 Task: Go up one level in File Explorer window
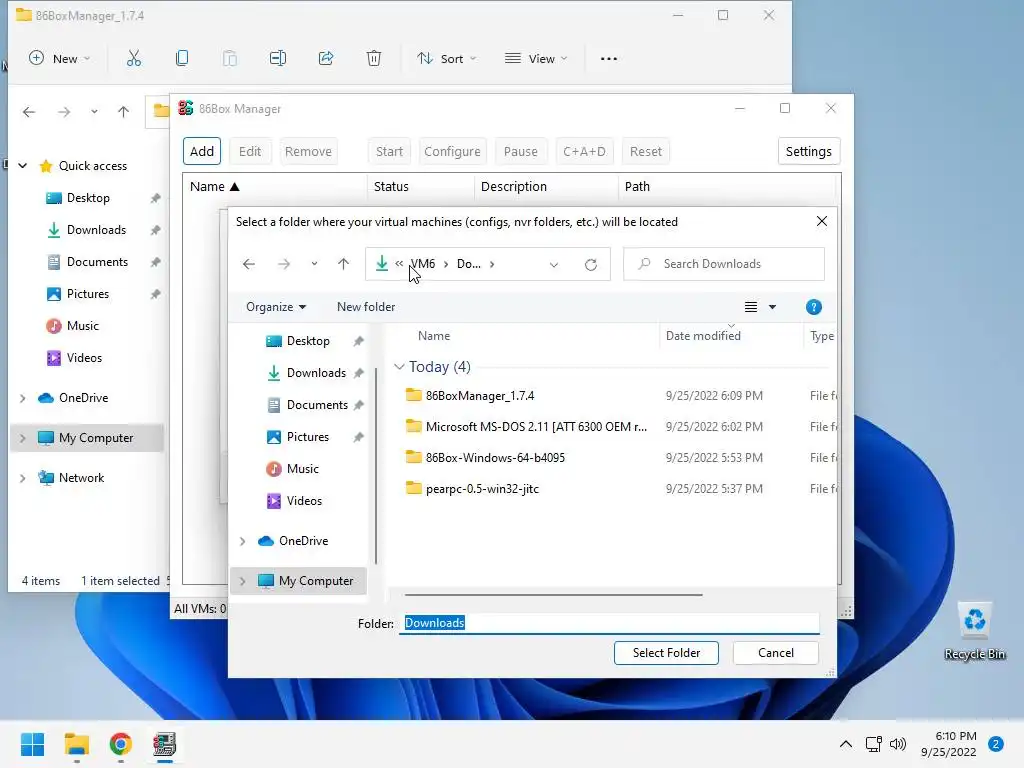[123, 112]
